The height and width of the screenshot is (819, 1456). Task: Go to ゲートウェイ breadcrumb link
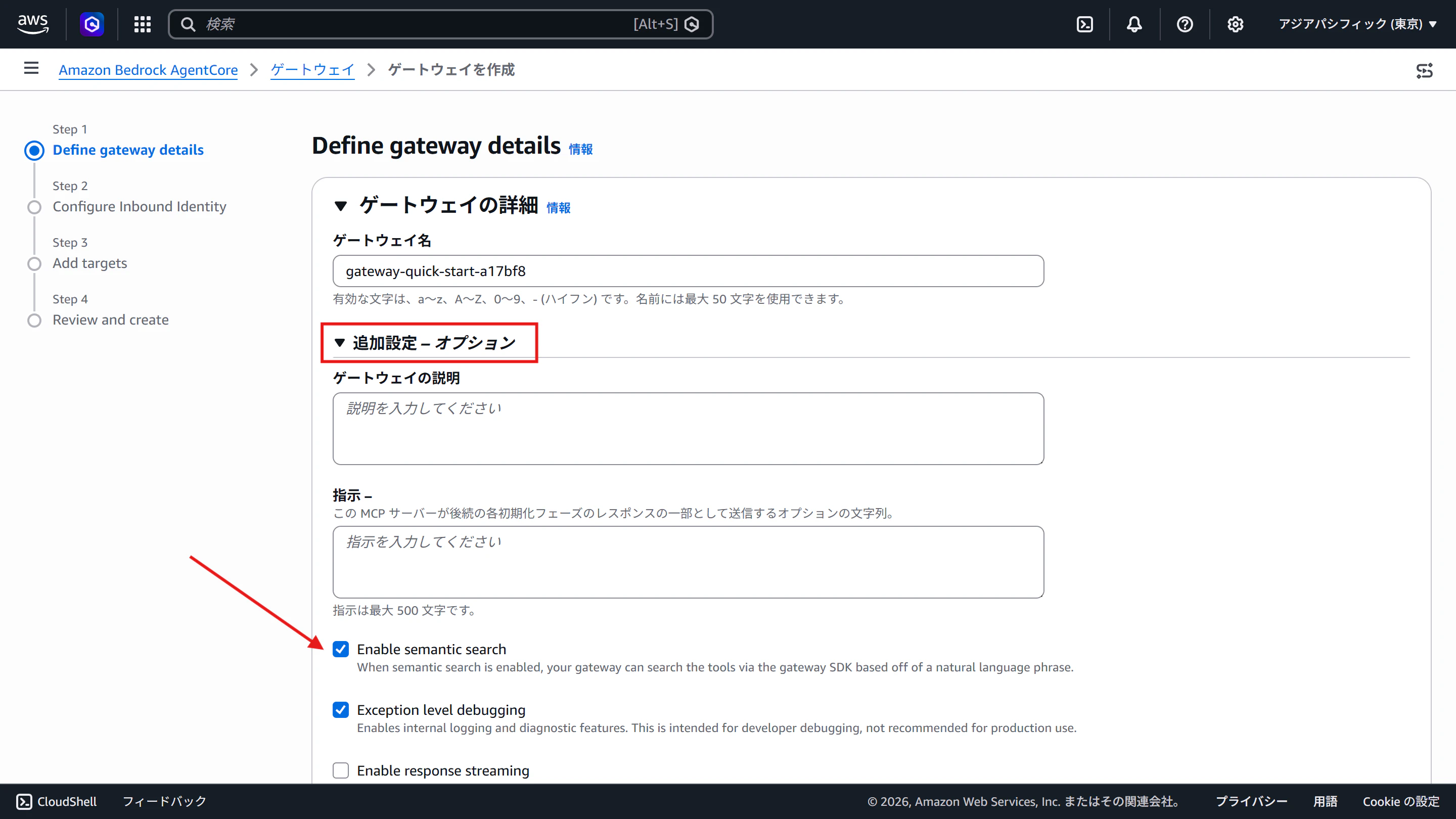(312, 70)
